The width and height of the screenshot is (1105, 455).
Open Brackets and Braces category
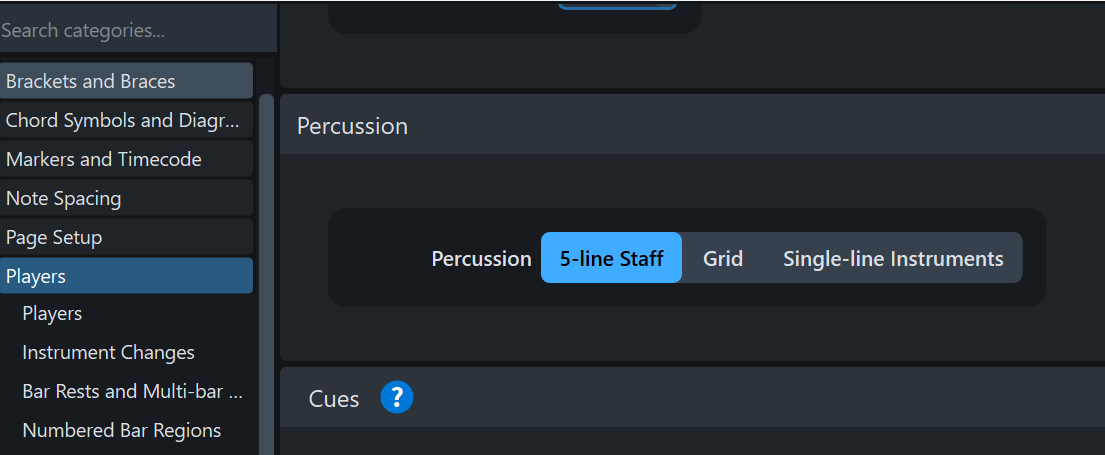[x=126, y=81]
